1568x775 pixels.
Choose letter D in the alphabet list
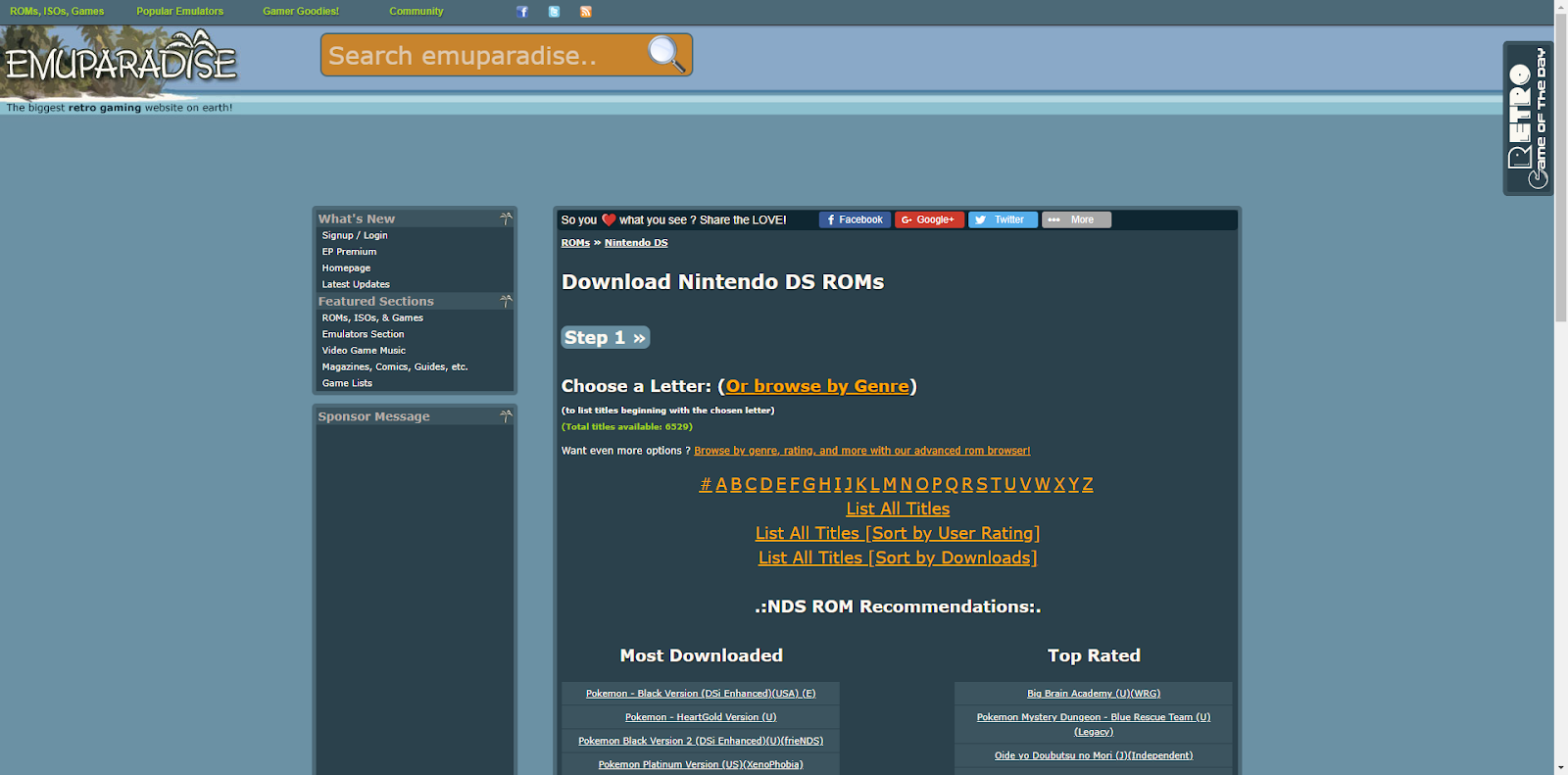(766, 484)
